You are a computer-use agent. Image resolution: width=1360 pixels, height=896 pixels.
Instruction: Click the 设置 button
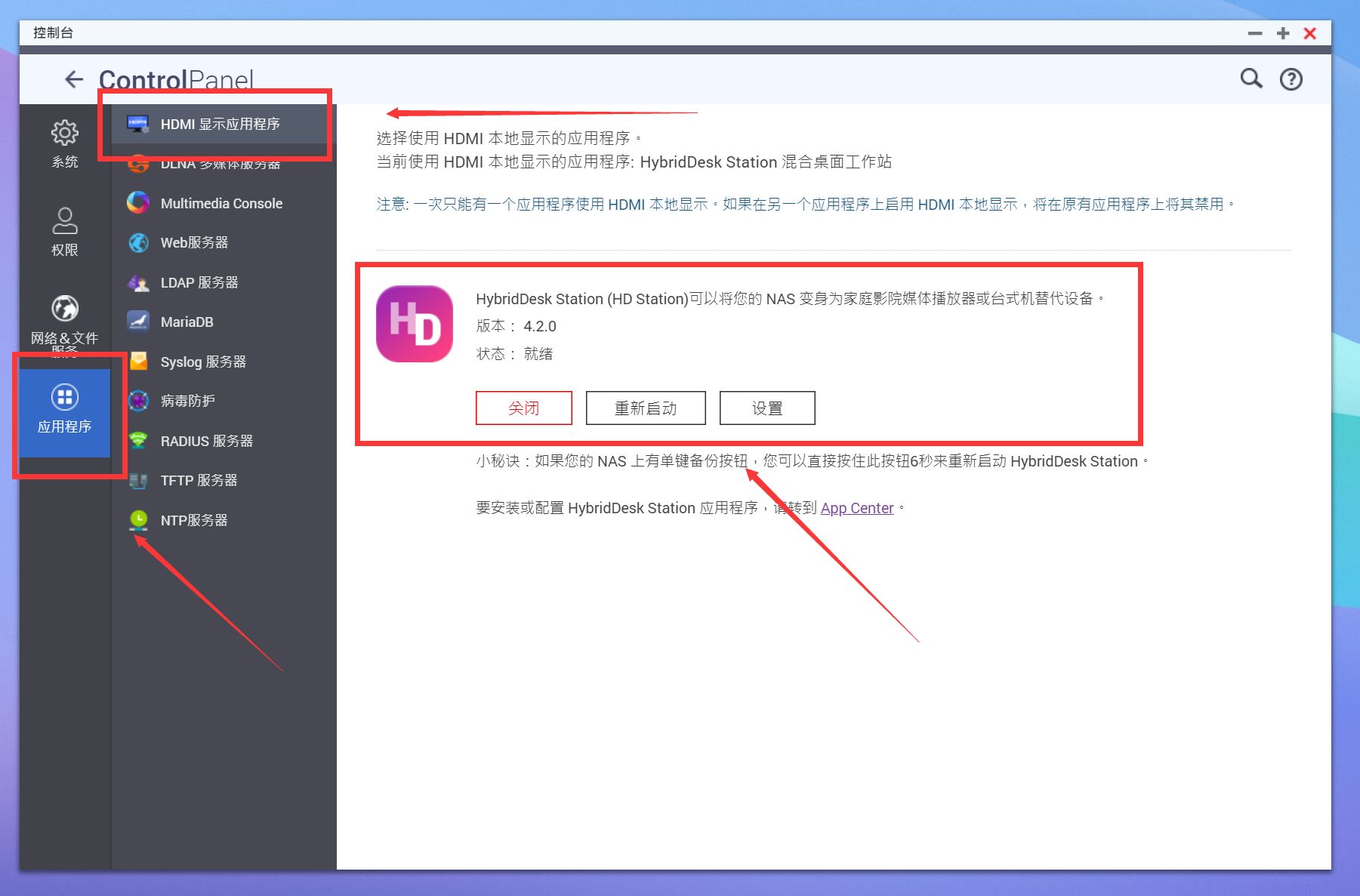(767, 408)
